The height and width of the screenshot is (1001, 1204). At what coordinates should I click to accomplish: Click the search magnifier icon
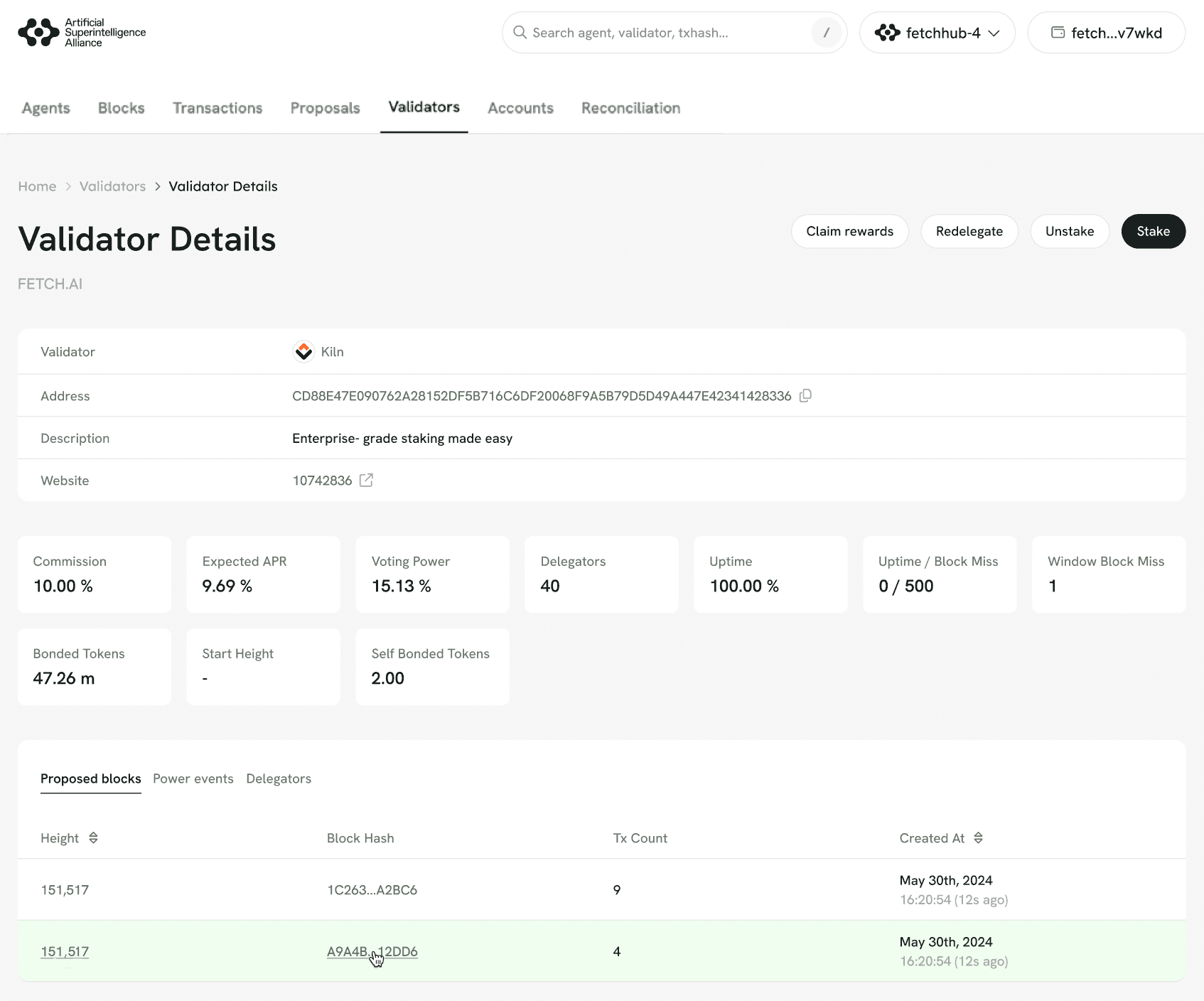(x=520, y=33)
